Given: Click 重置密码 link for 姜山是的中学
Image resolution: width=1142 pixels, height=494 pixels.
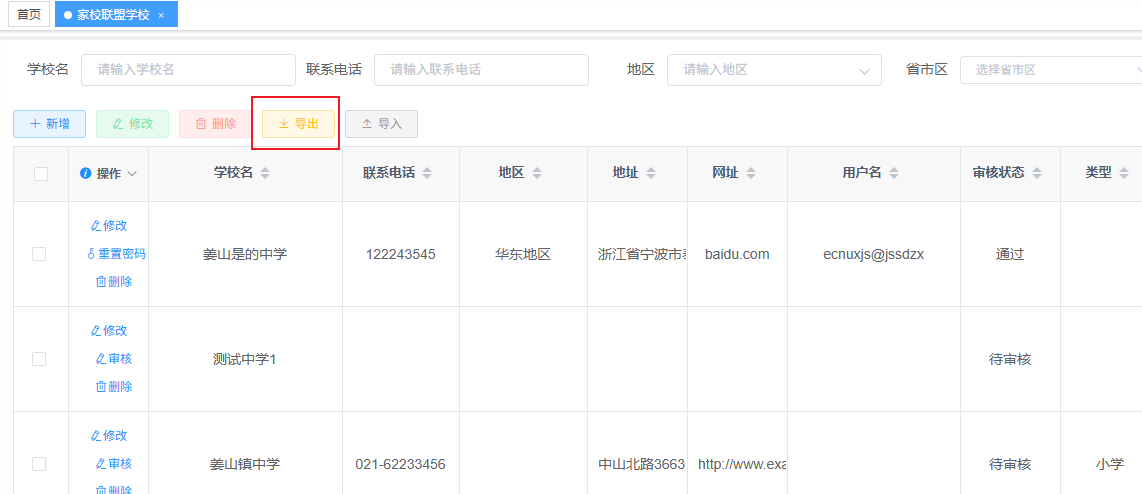Looking at the screenshot, I should pos(116,254).
